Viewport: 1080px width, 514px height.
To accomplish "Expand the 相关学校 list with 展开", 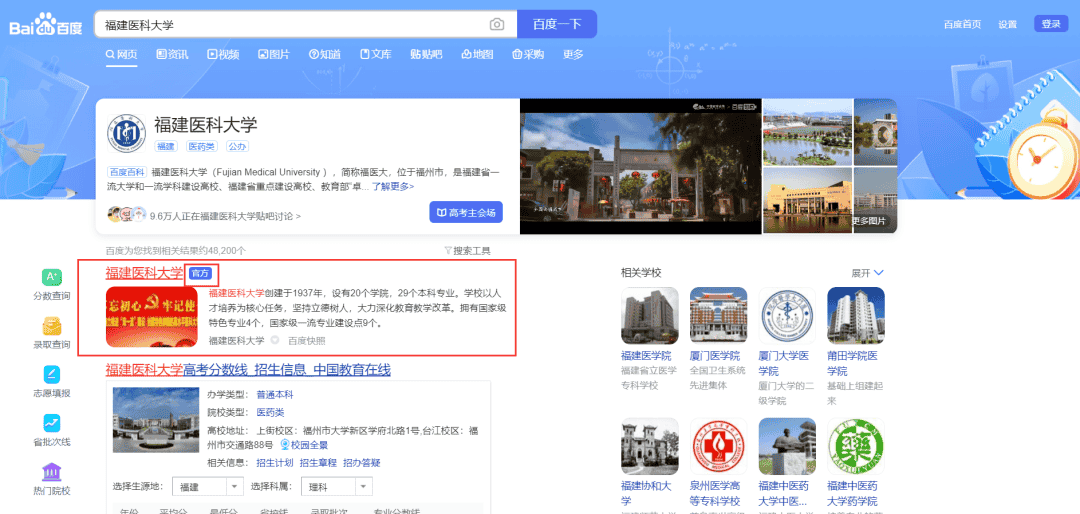I will (867, 273).
